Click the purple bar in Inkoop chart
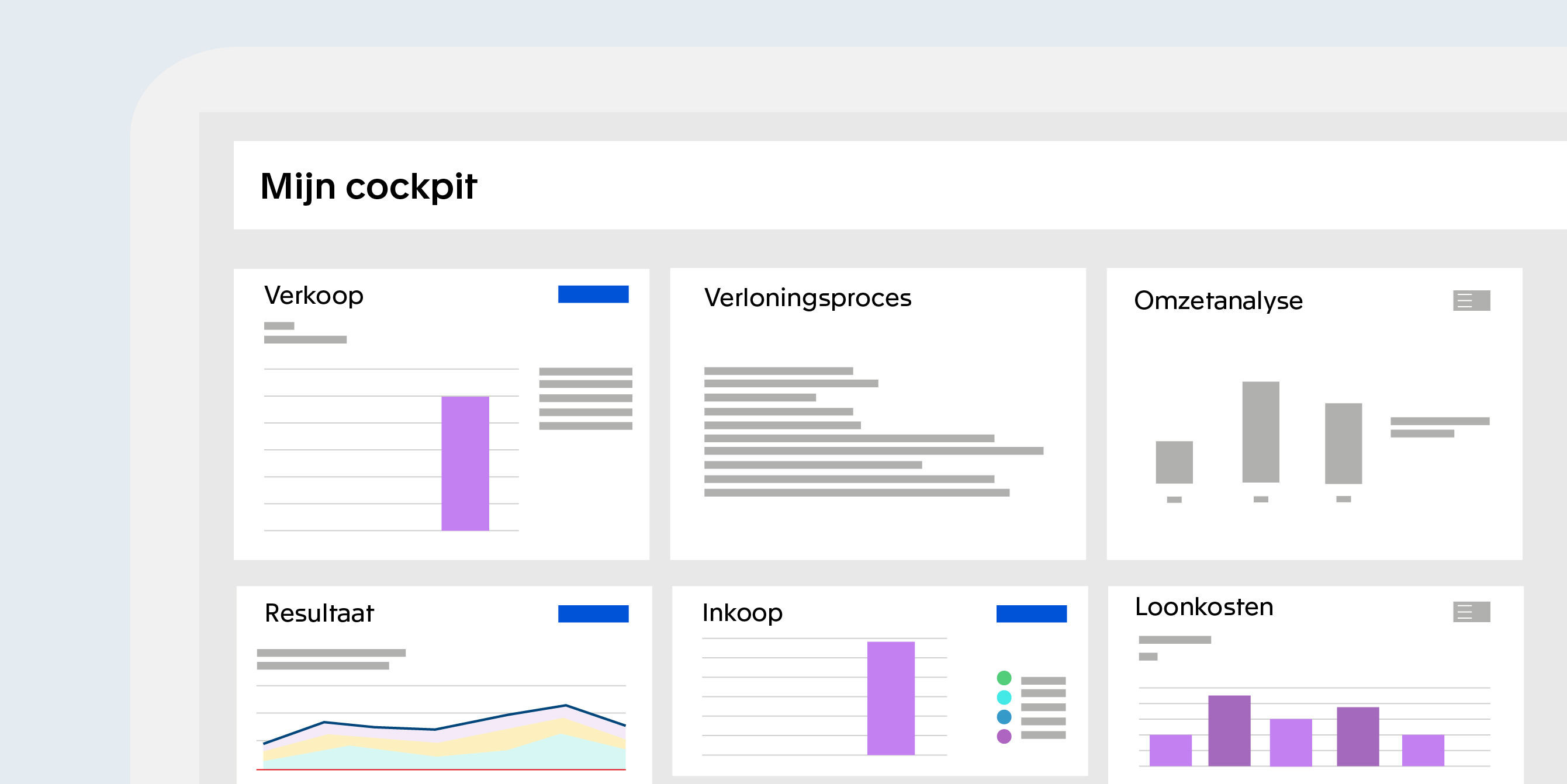Viewport: 1567px width, 784px height. pos(891,698)
